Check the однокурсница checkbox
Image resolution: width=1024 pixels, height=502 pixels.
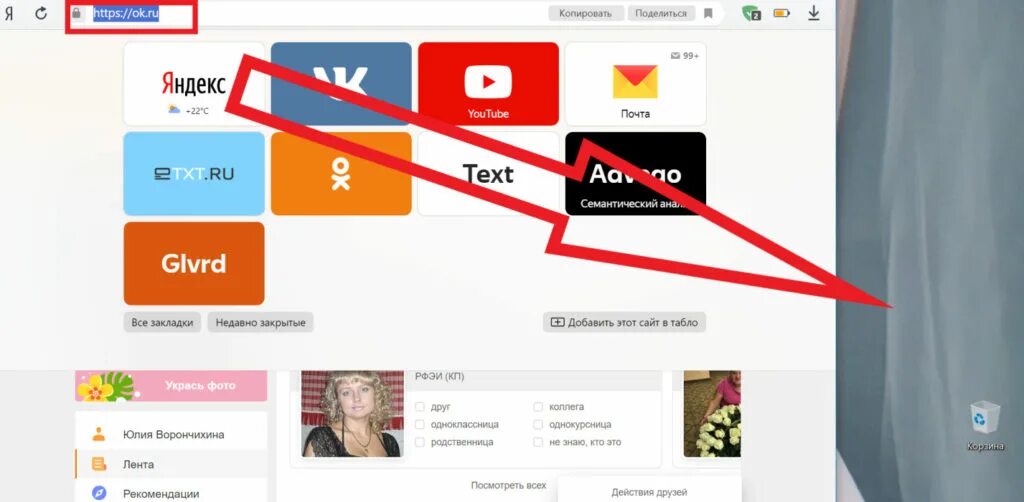click(x=538, y=424)
